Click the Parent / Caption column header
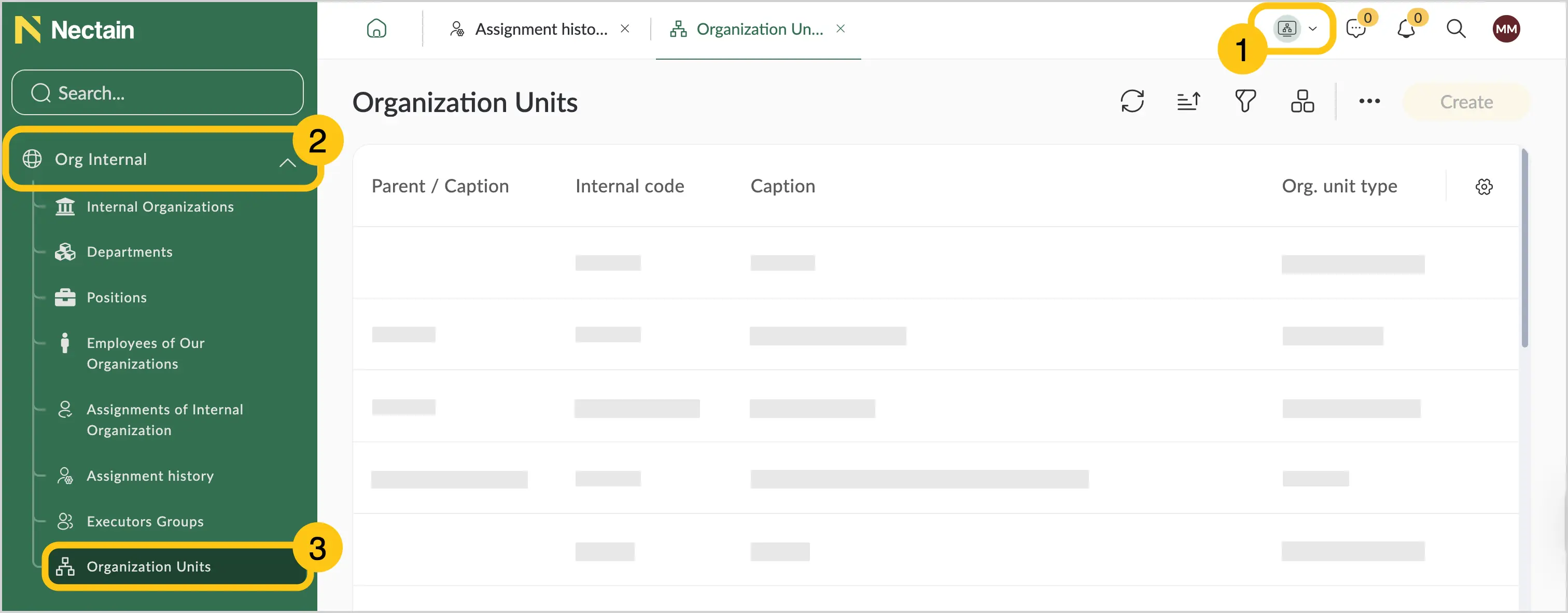The image size is (1568, 613). [440, 186]
